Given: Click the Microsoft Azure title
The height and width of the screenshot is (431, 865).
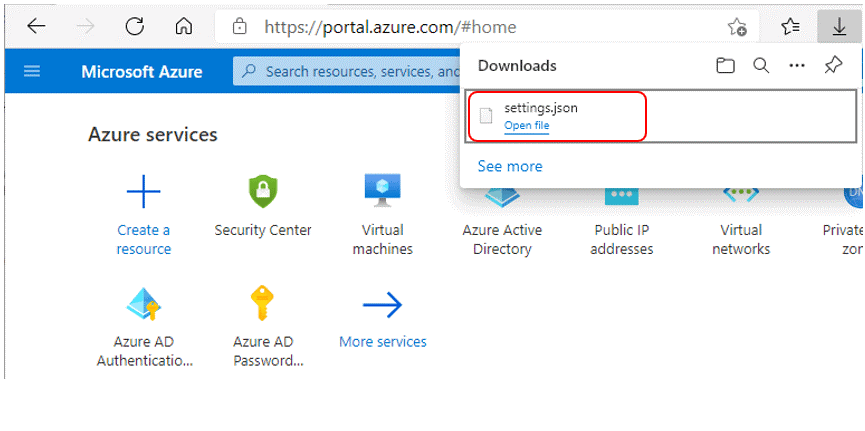Looking at the screenshot, I should pos(142,72).
